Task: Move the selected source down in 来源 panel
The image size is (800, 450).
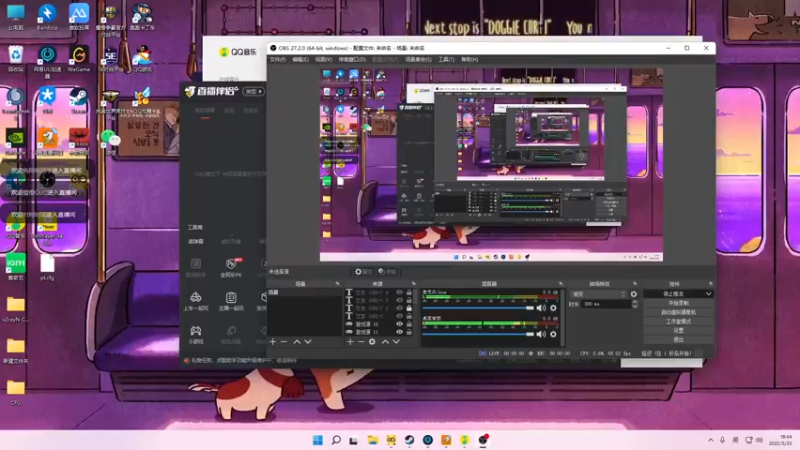Action: click(396, 341)
